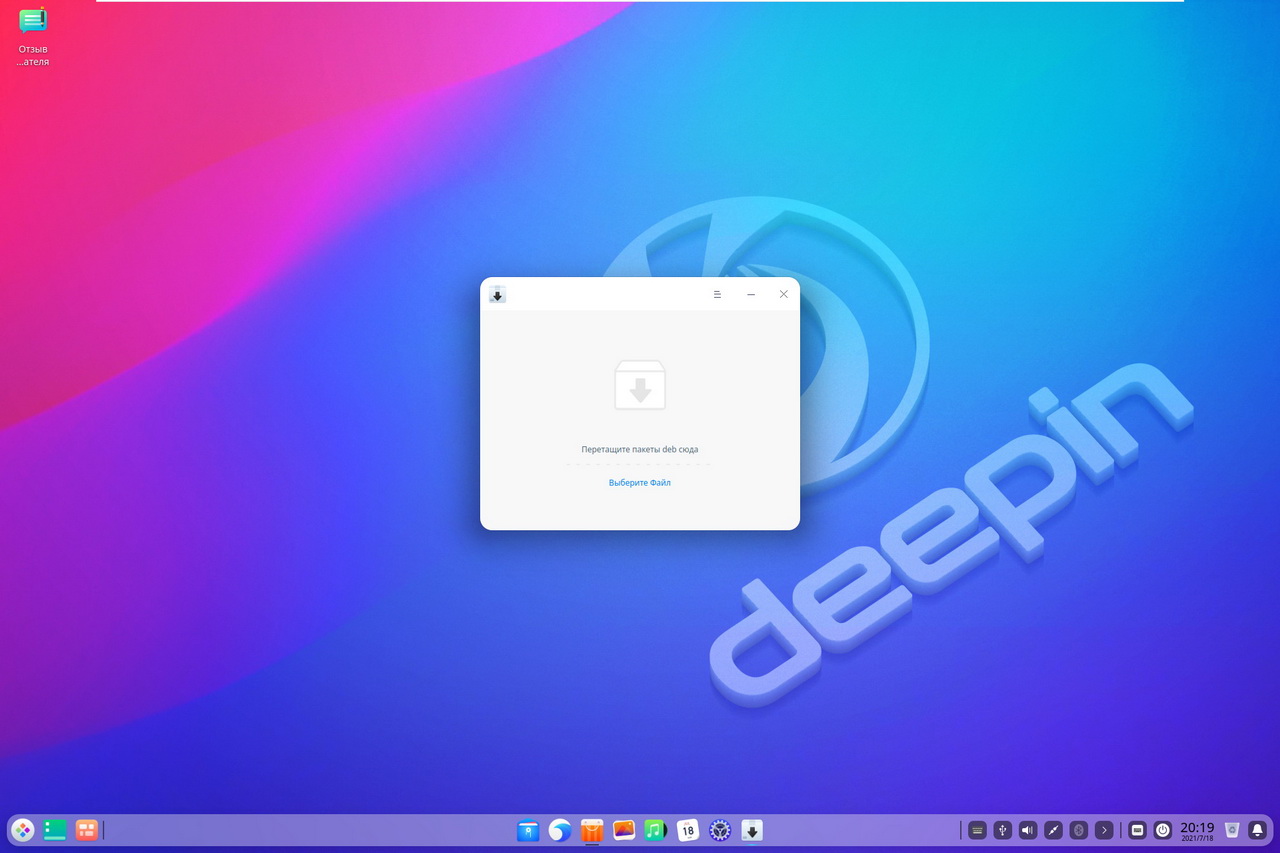Expand the tray arrow chevron
The height and width of the screenshot is (853, 1280).
click(1103, 830)
